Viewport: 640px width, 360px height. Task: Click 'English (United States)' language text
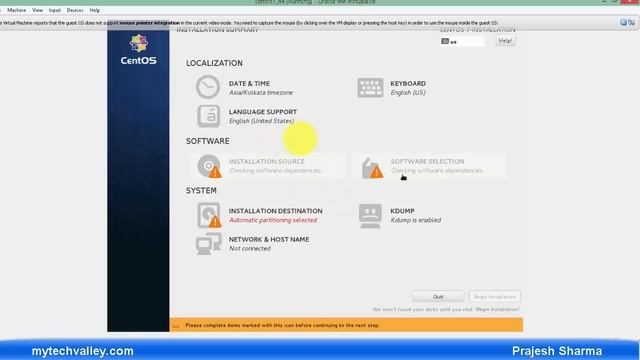coord(262,121)
